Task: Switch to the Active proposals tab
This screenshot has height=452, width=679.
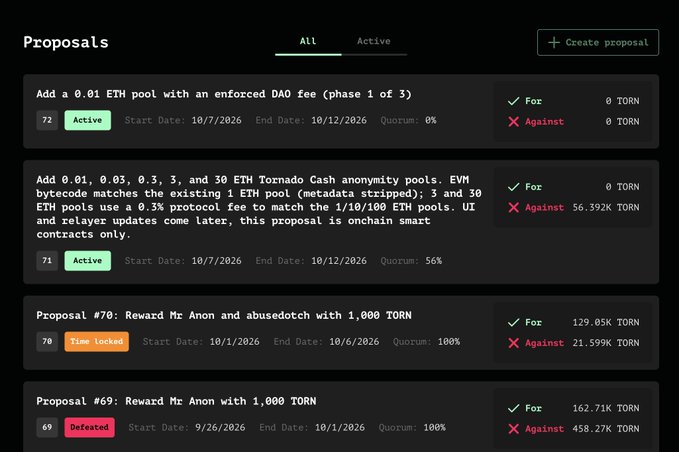Action: click(374, 42)
